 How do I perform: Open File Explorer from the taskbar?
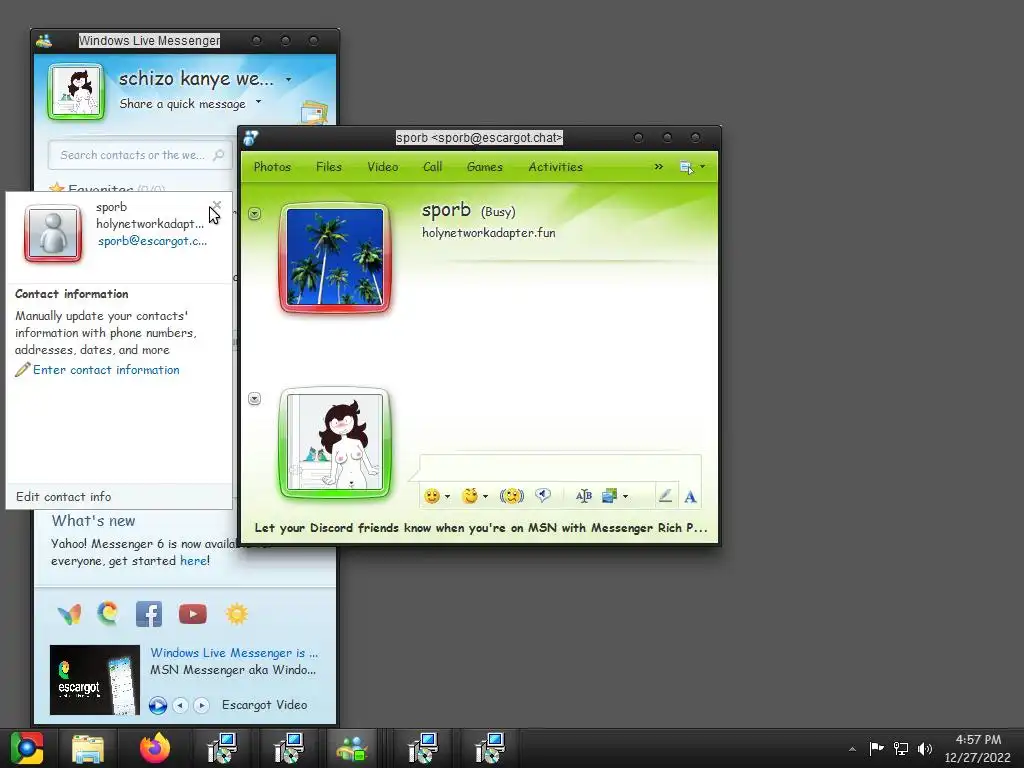click(88, 748)
